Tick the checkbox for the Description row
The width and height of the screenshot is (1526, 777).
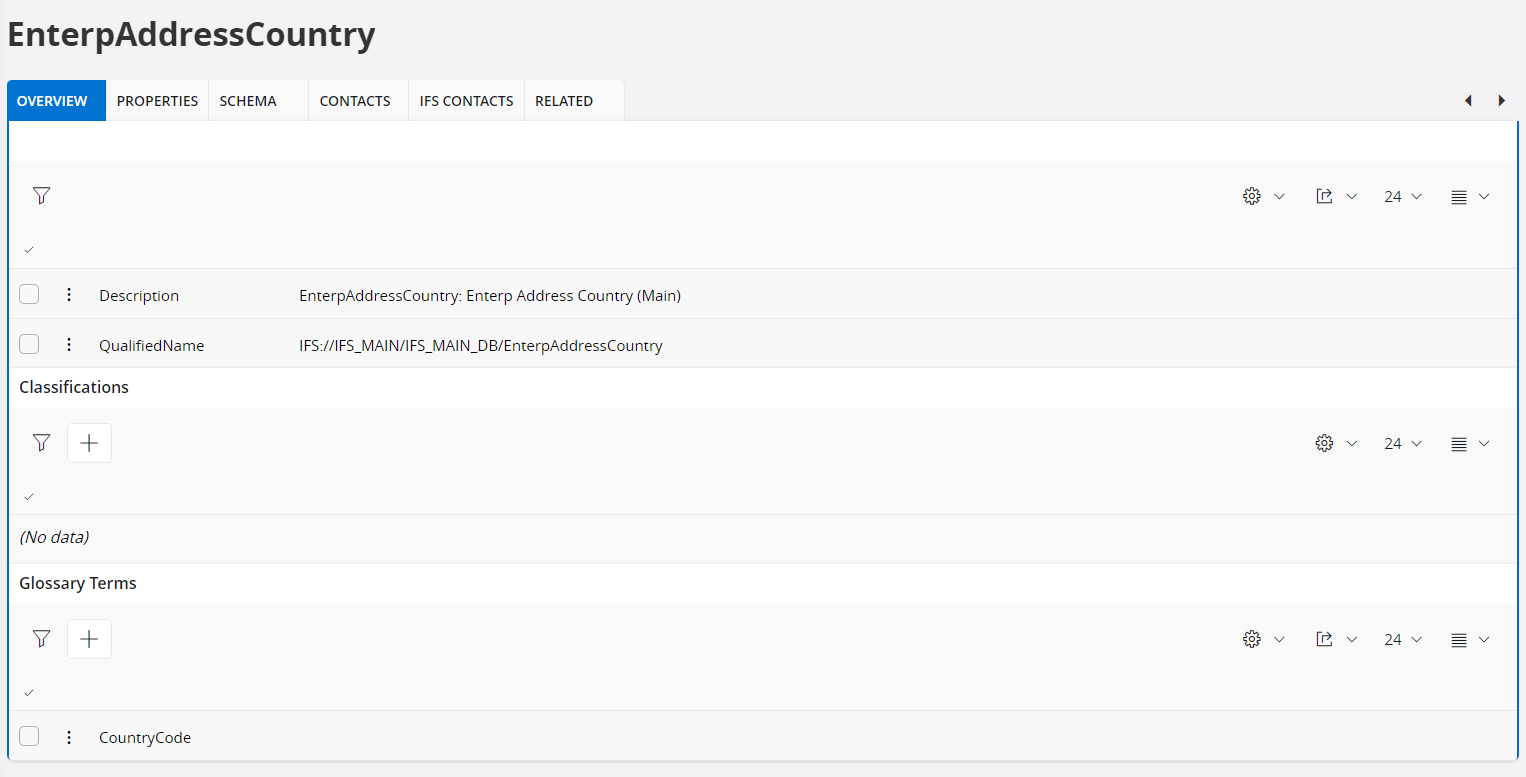tap(29, 294)
